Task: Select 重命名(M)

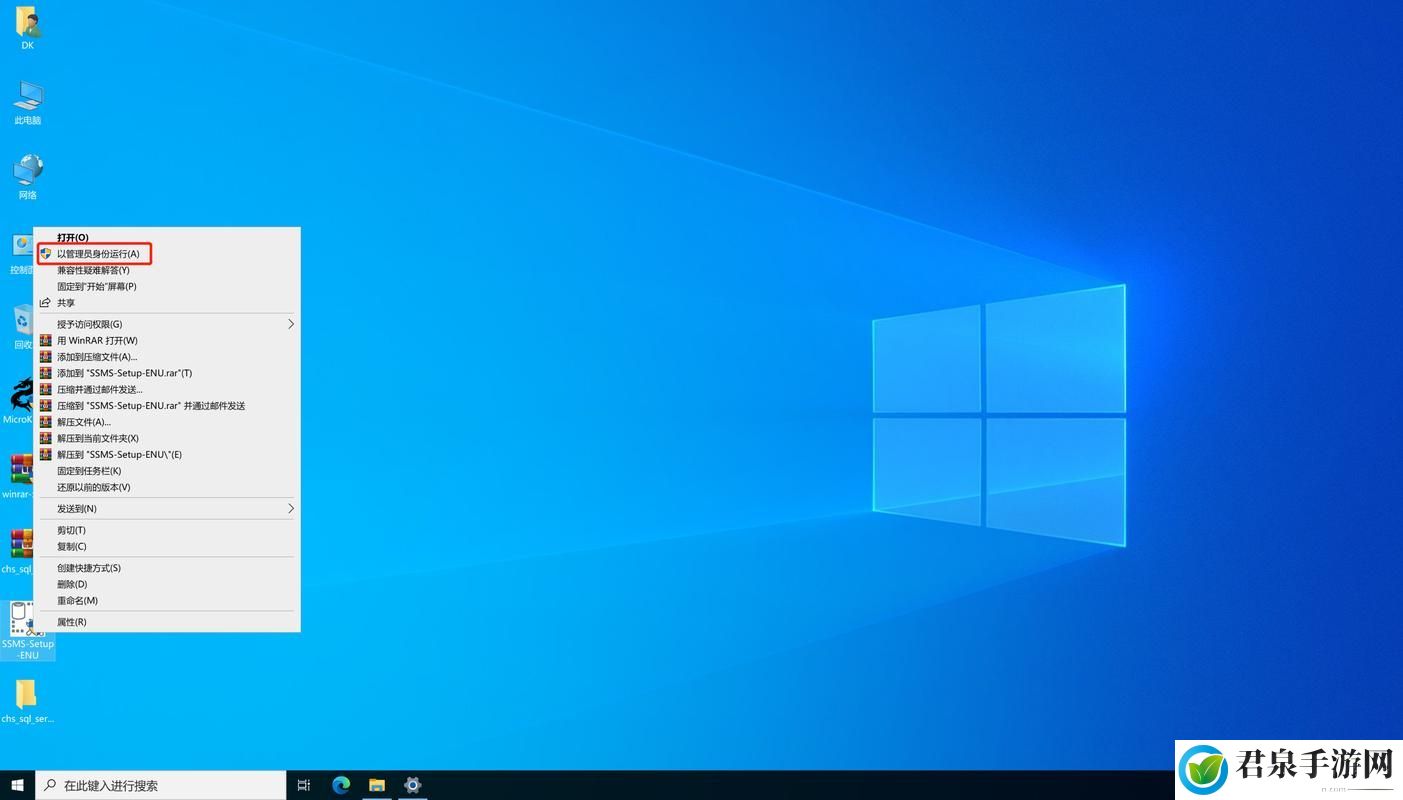Action: click(167, 600)
